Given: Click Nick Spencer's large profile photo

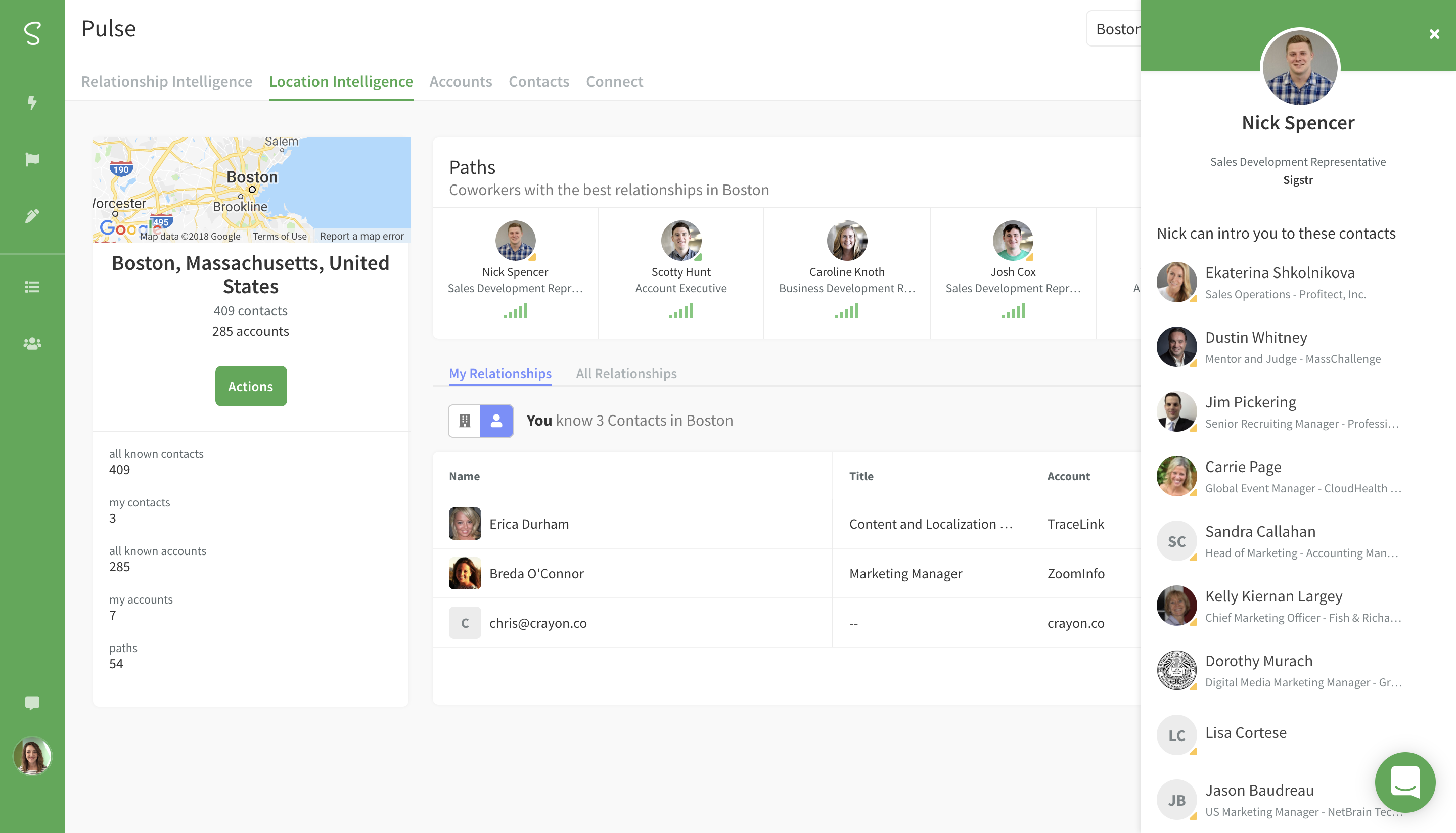Looking at the screenshot, I should click(x=1299, y=67).
